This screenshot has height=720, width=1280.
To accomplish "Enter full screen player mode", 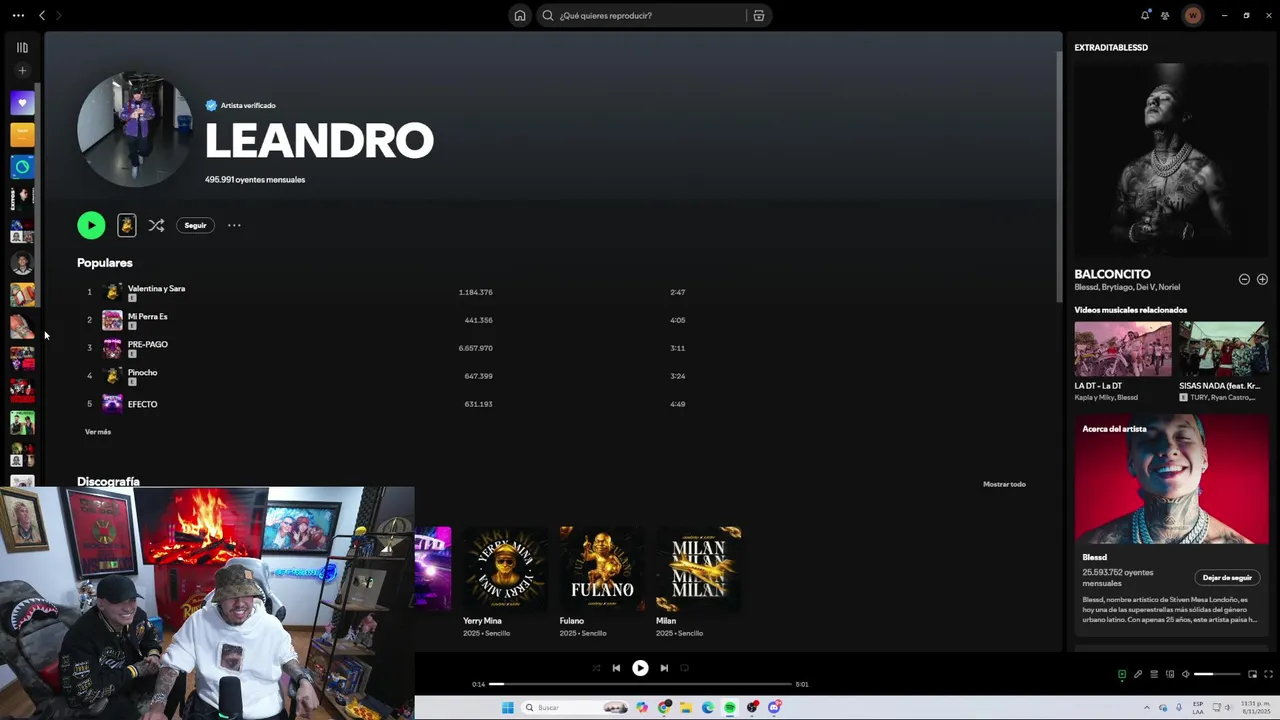I will coord(1268,674).
